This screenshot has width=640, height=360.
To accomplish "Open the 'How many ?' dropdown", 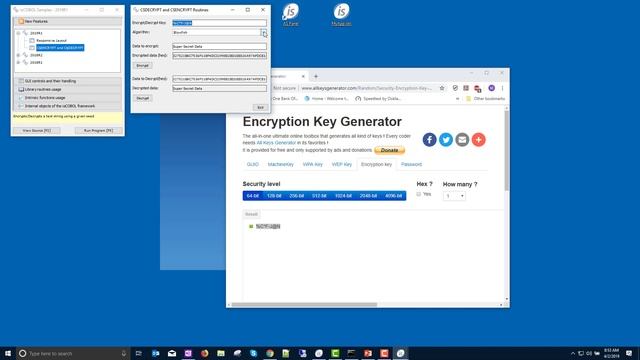I will pyautogui.click(x=454, y=196).
